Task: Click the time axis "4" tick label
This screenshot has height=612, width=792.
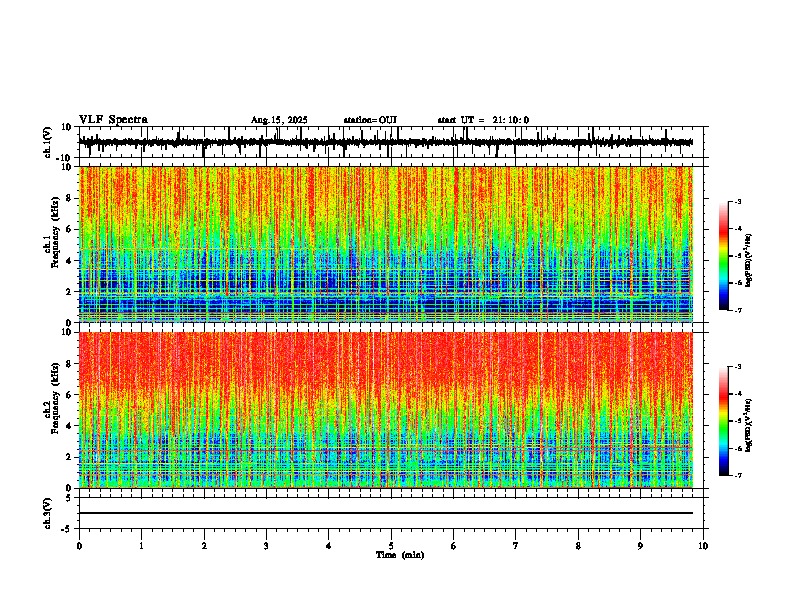Action: click(329, 546)
